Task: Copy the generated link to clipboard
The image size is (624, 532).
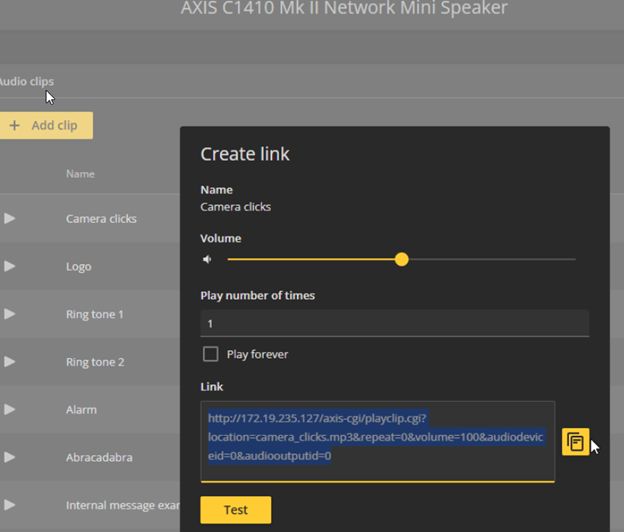Action: (575, 442)
